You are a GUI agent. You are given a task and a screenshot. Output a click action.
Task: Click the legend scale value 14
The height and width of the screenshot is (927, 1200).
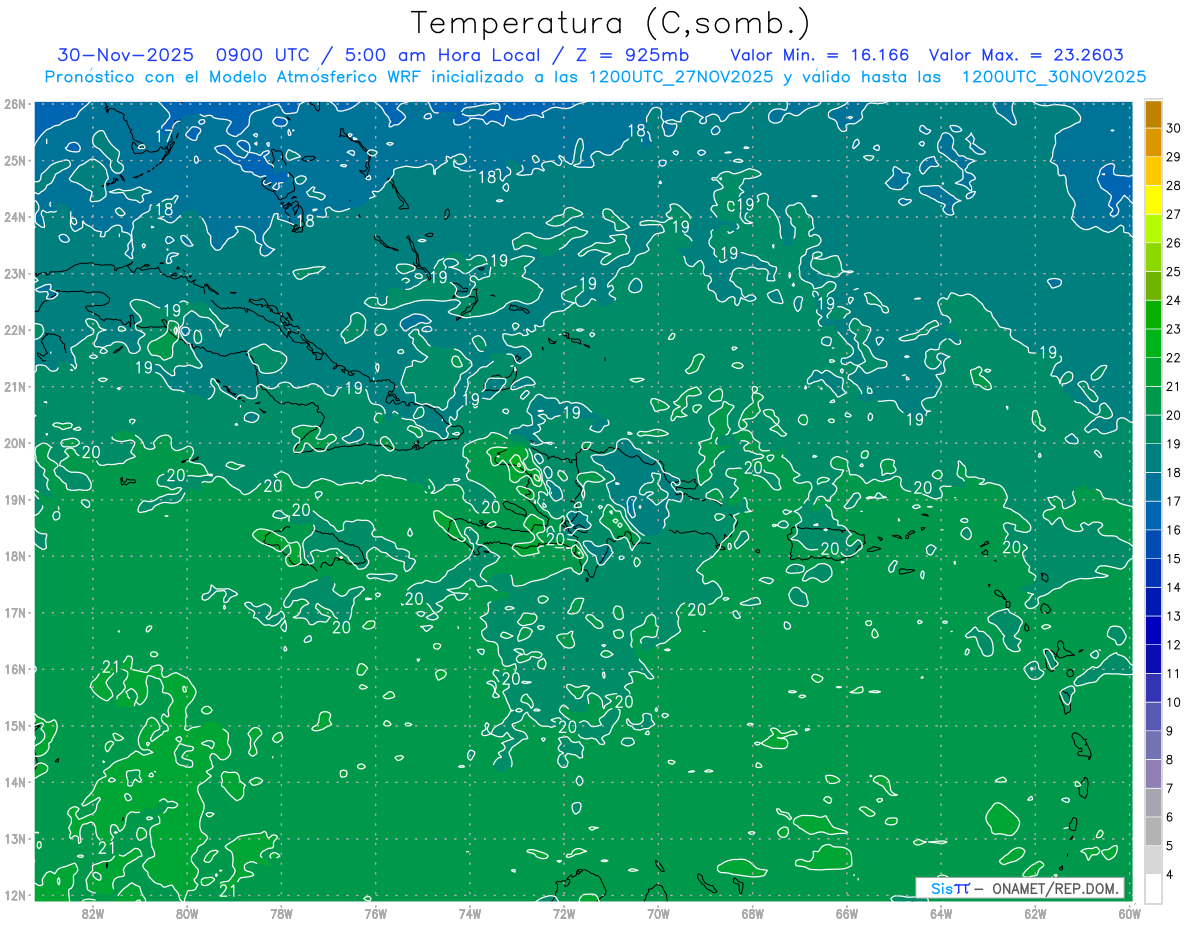tap(1173, 587)
